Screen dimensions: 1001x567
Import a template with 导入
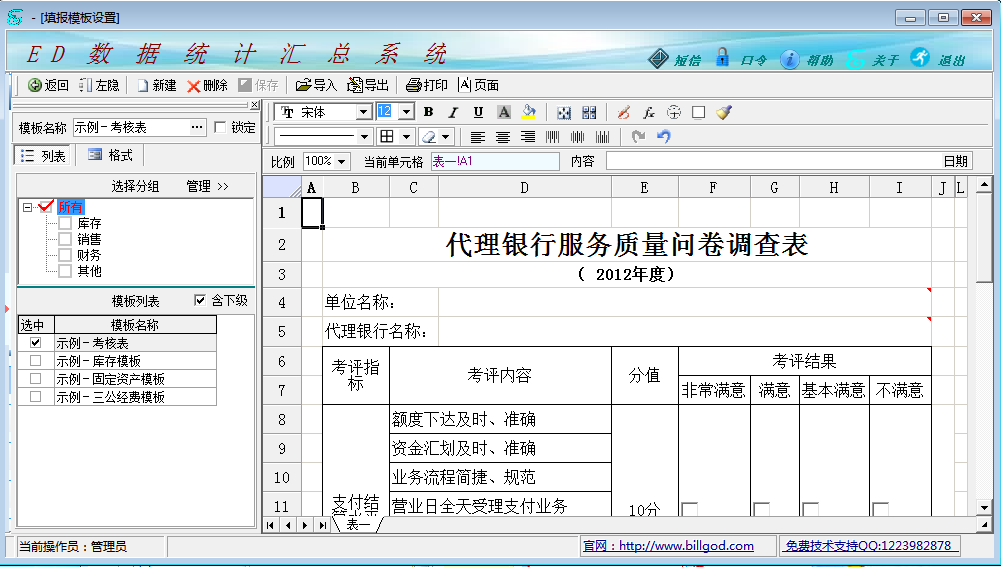(x=316, y=85)
